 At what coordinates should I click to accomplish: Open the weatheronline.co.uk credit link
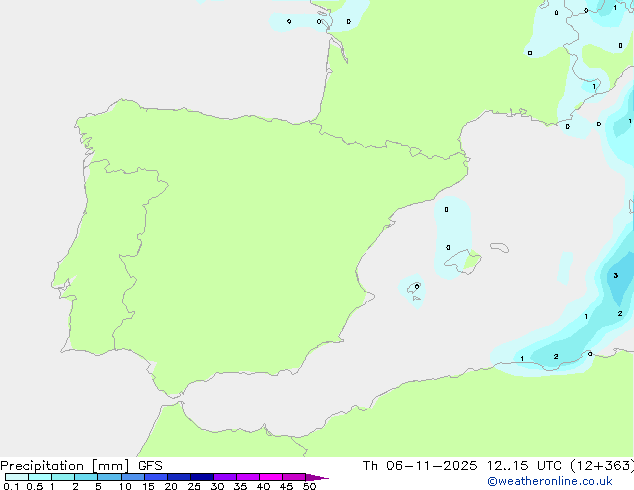[x=550, y=481]
